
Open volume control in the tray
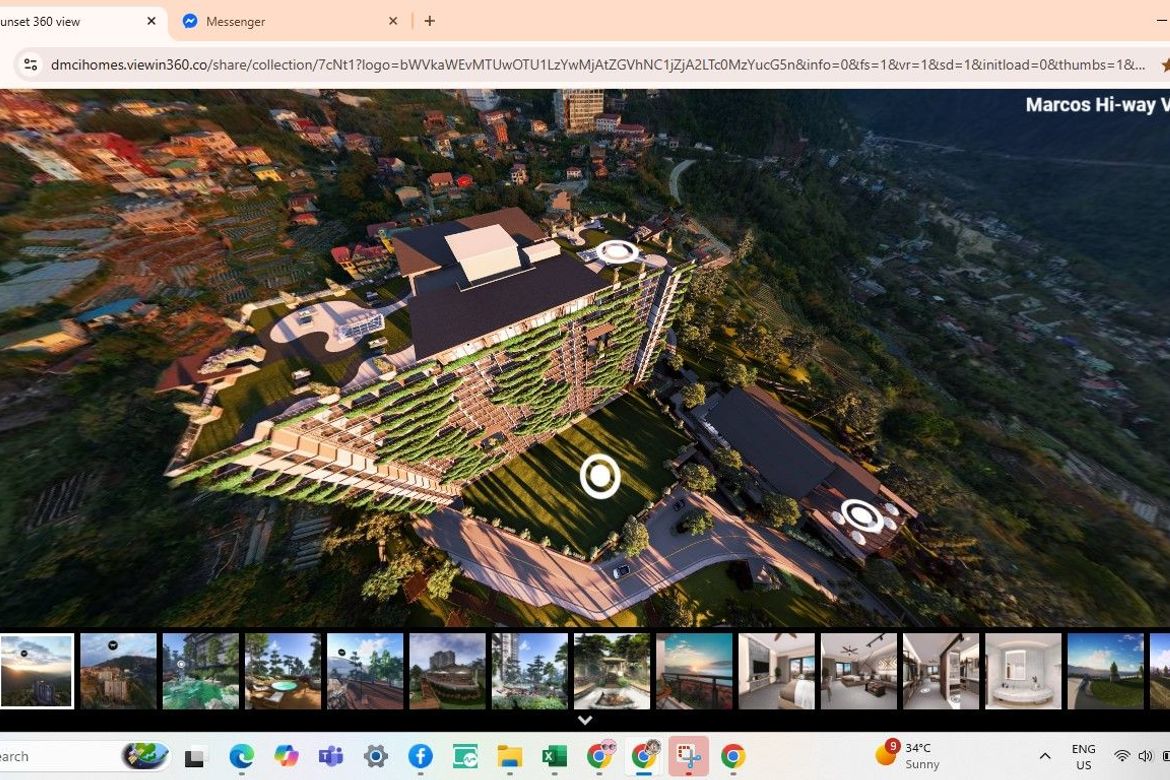point(1145,756)
